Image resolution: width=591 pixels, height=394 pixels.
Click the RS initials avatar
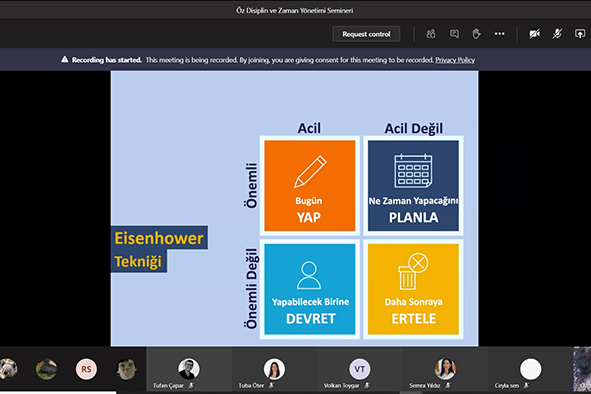[x=86, y=369]
